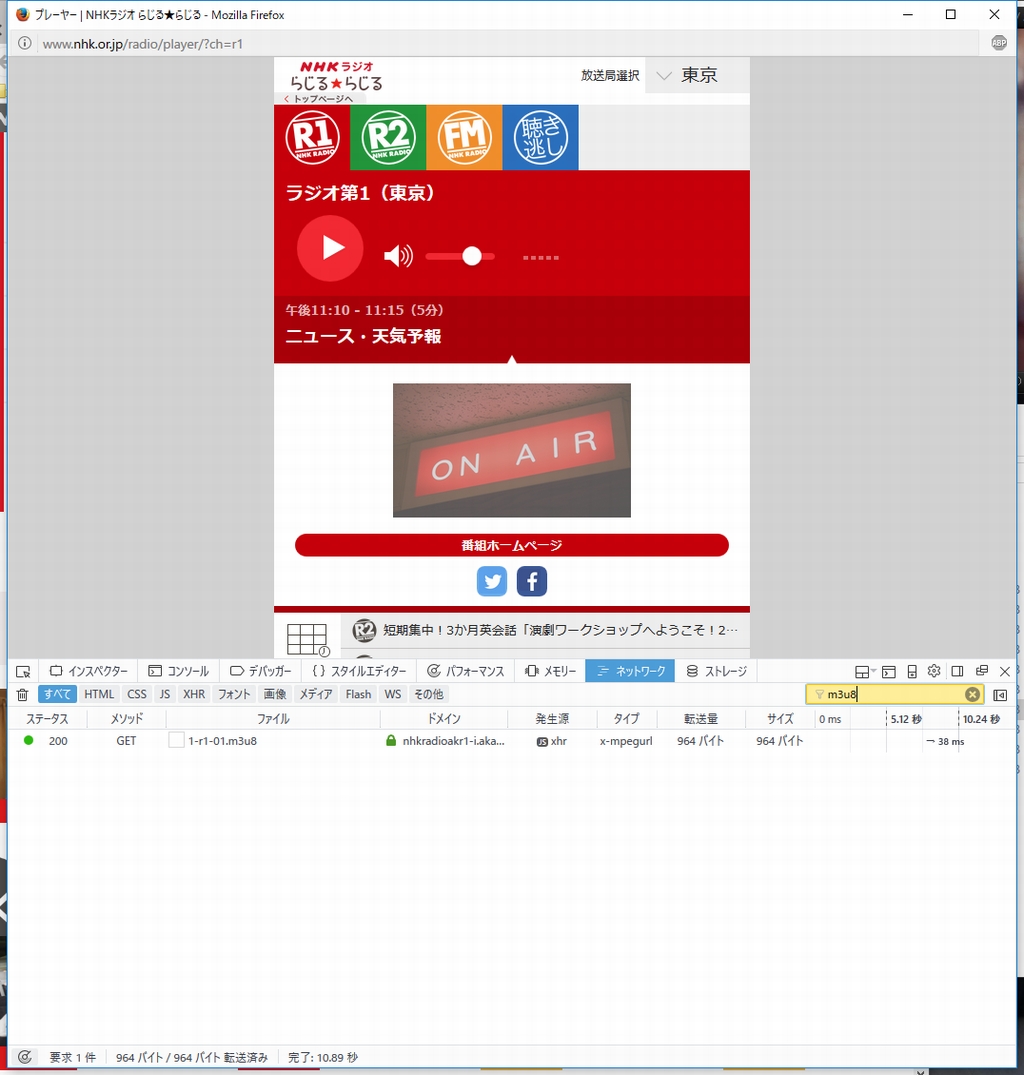Play the ラジオ第1 live stream
Screen dimensions: 1024x1075
coord(330,248)
